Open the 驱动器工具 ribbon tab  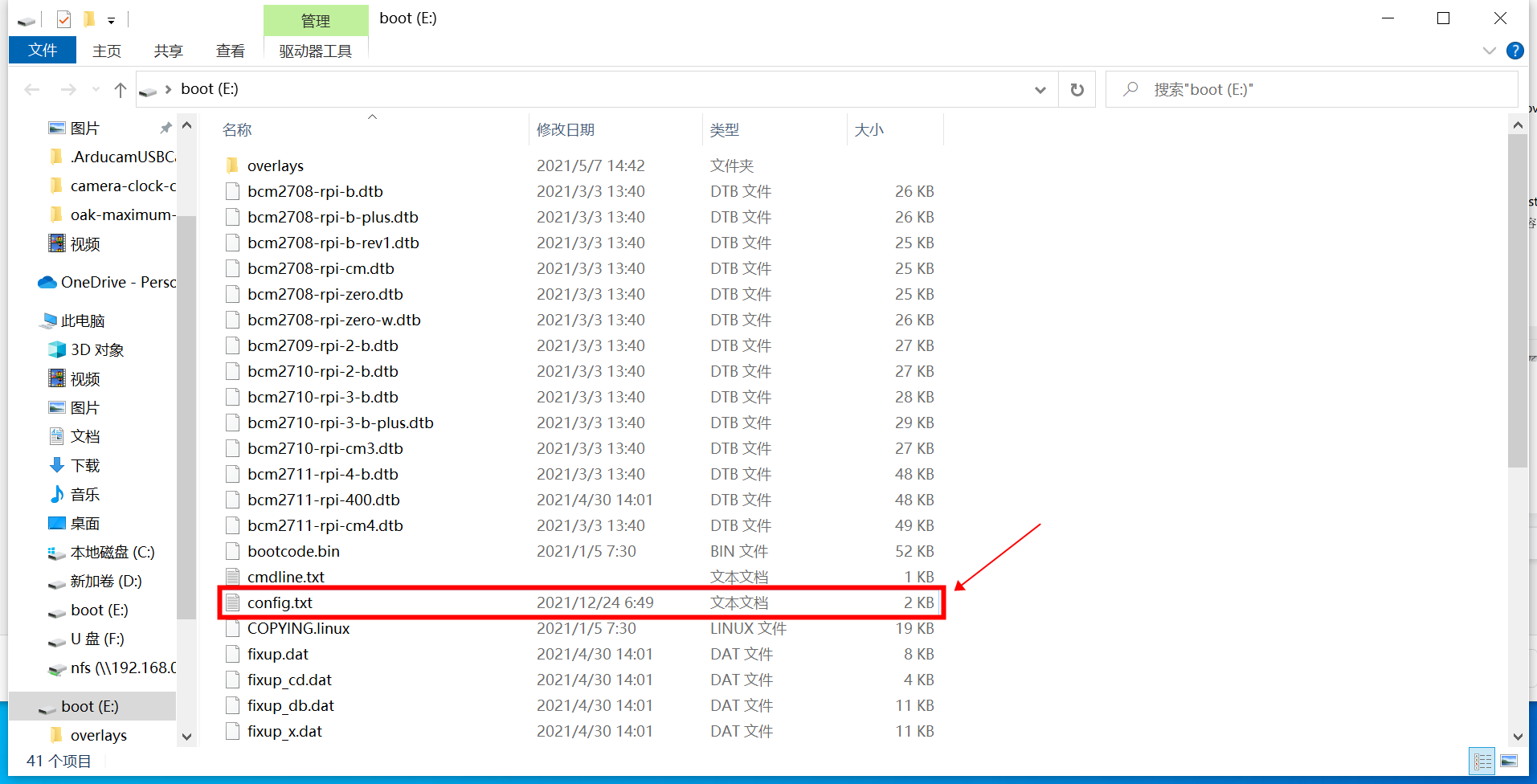coord(315,51)
